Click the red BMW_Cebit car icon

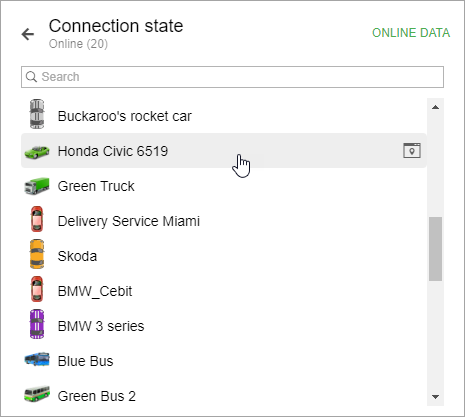pos(37,289)
